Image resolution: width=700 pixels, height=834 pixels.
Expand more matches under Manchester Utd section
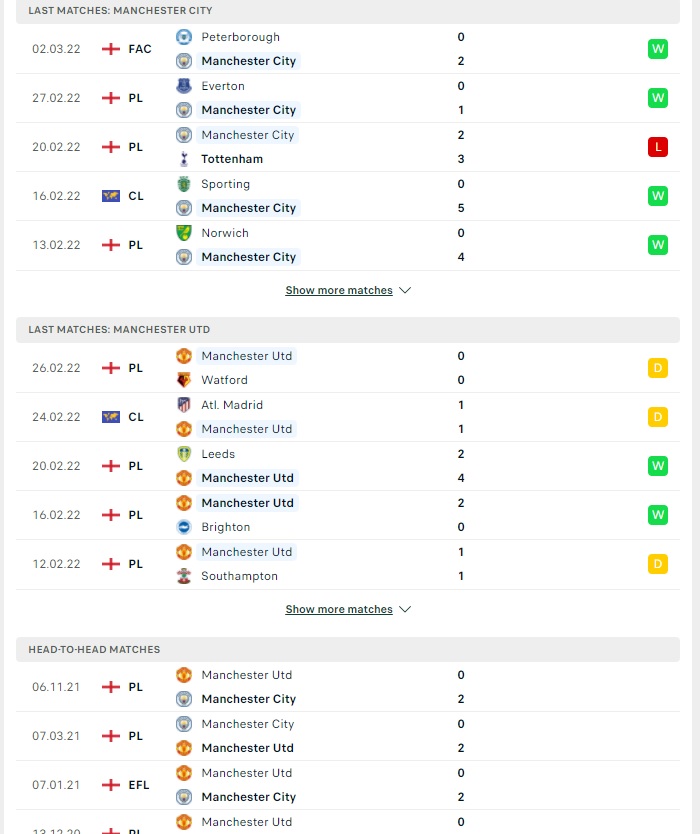coord(339,609)
